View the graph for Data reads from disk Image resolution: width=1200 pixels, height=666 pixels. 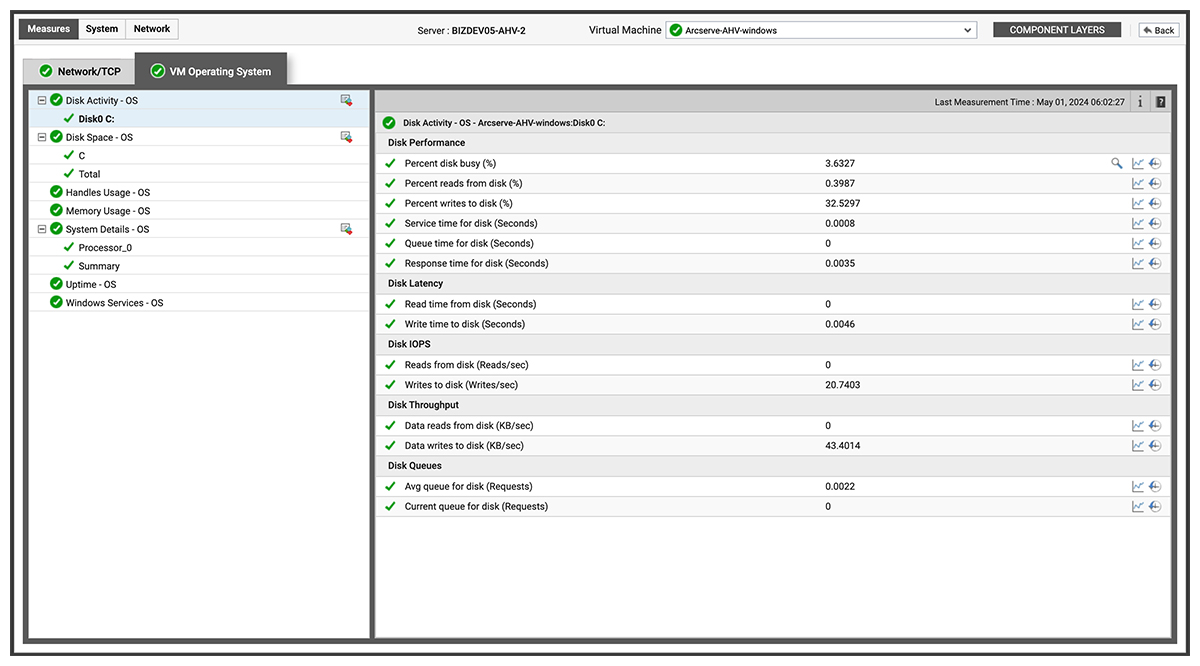click(1138, 425)
